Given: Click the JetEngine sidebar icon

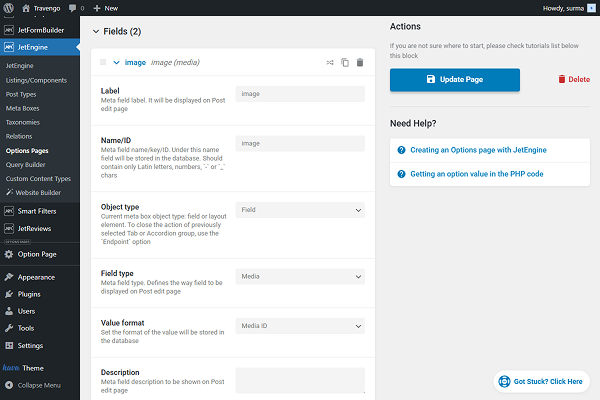Looking at the screenshot, I should coord(9,47).
